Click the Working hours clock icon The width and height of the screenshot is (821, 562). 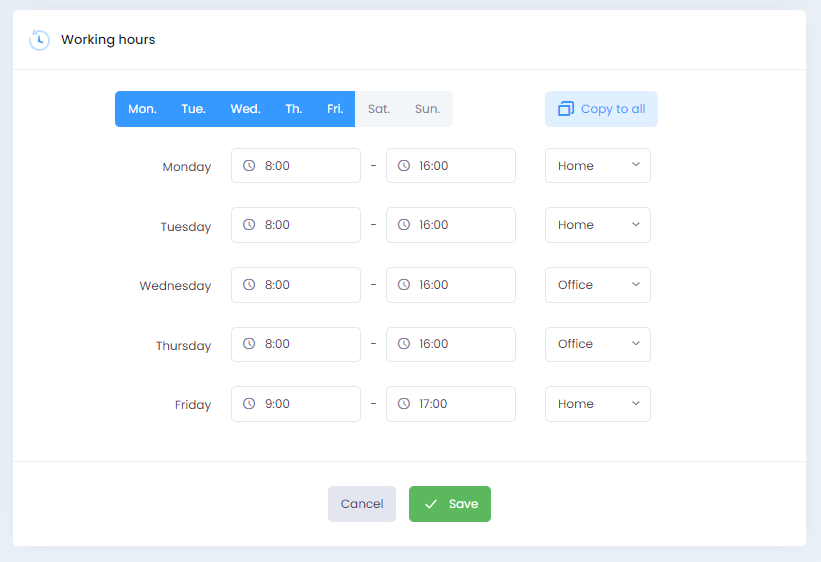39,40
